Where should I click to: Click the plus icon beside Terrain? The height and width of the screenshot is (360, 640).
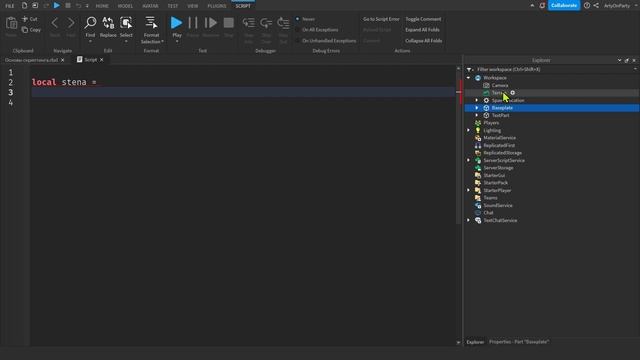(513, 93)
